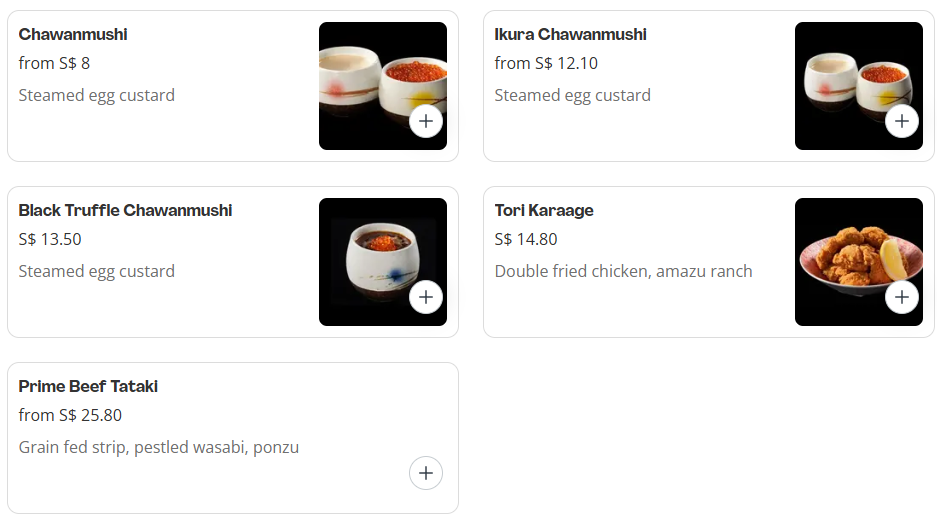The image size is (937, 516).
Task: Add Chawanmushi to cart with plus icon
Action: 426,121
